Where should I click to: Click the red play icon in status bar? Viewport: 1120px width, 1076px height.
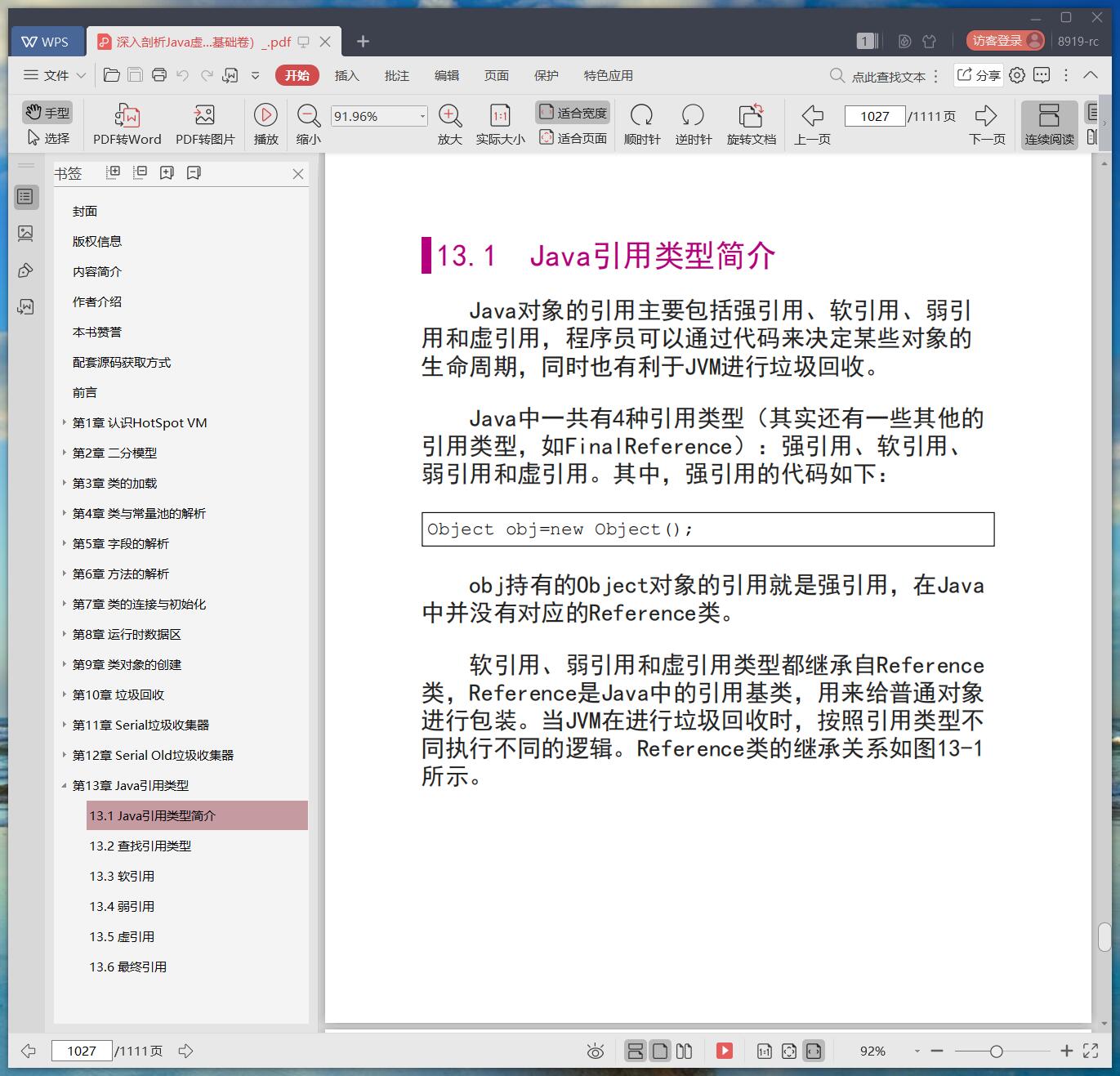pos(725,1051)
